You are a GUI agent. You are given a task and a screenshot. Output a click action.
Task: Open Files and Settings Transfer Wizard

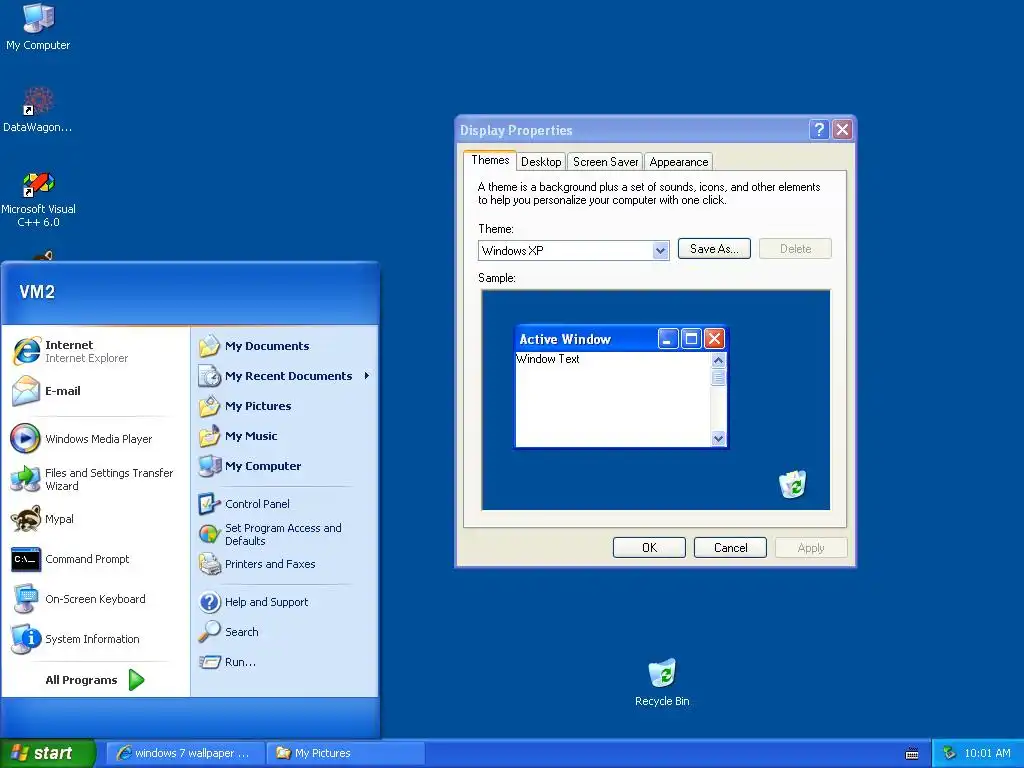pos(93,479)
